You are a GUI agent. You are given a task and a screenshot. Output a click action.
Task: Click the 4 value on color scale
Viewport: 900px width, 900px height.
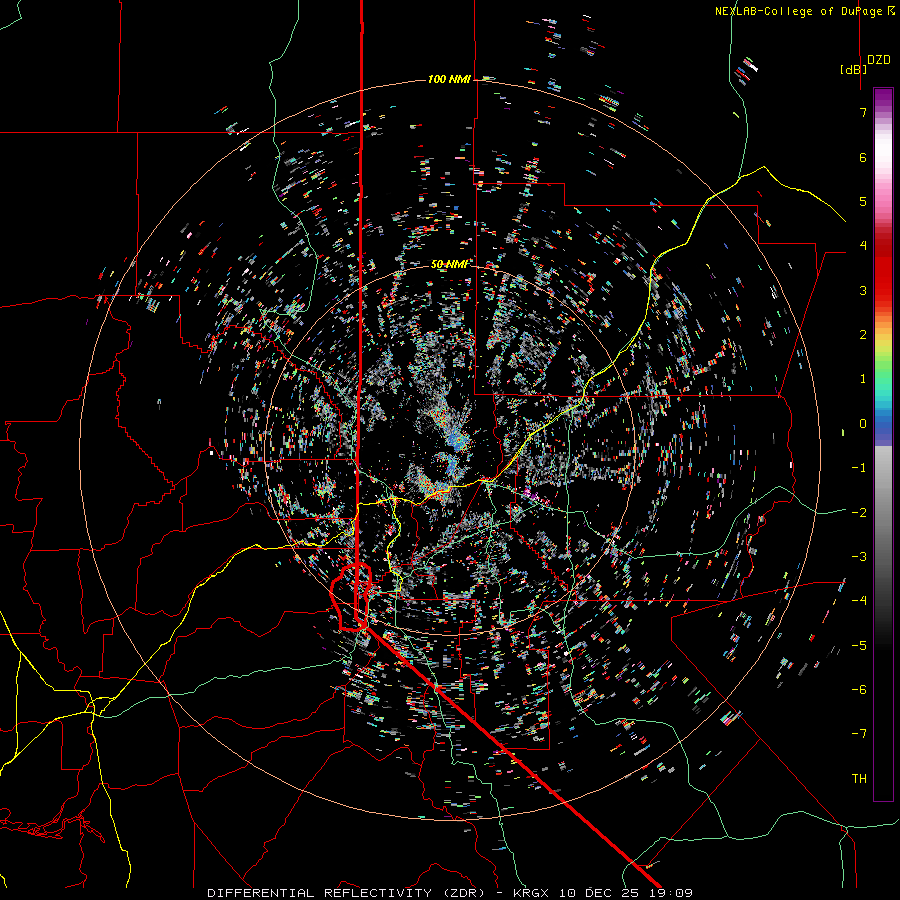[x=863, y=246]
